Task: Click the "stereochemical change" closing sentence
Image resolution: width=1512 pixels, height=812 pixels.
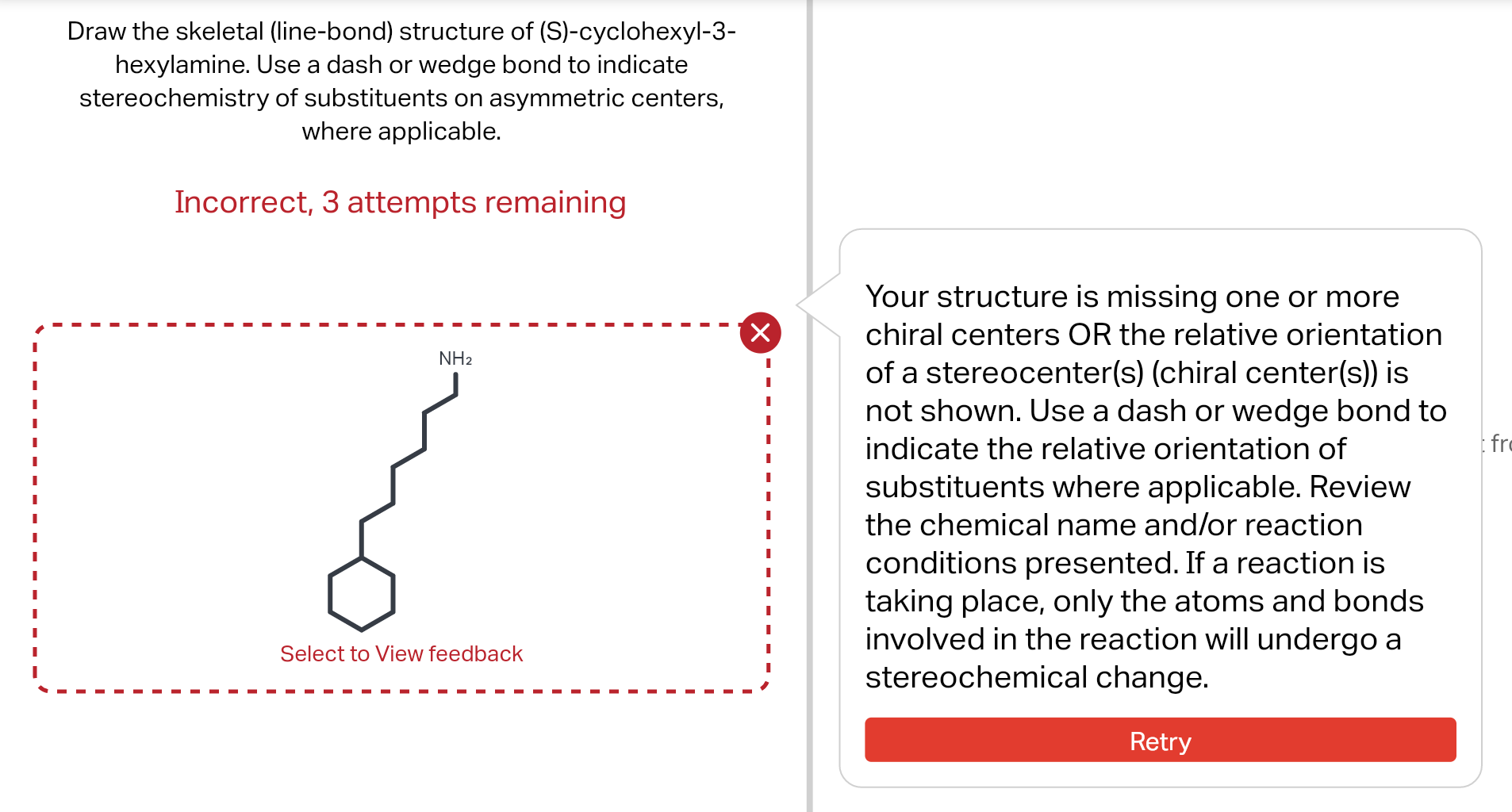Action: click(x=1037, y=677)
